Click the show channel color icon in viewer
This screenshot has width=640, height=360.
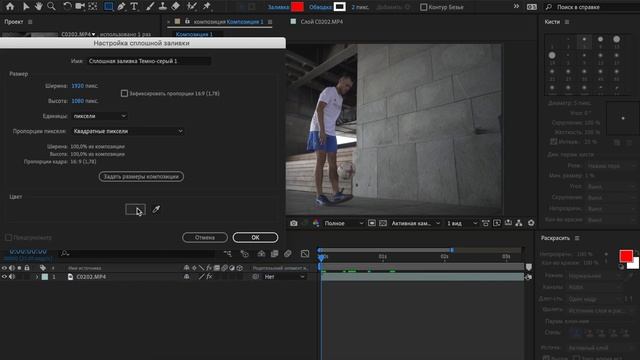click(x=316, y=223)
